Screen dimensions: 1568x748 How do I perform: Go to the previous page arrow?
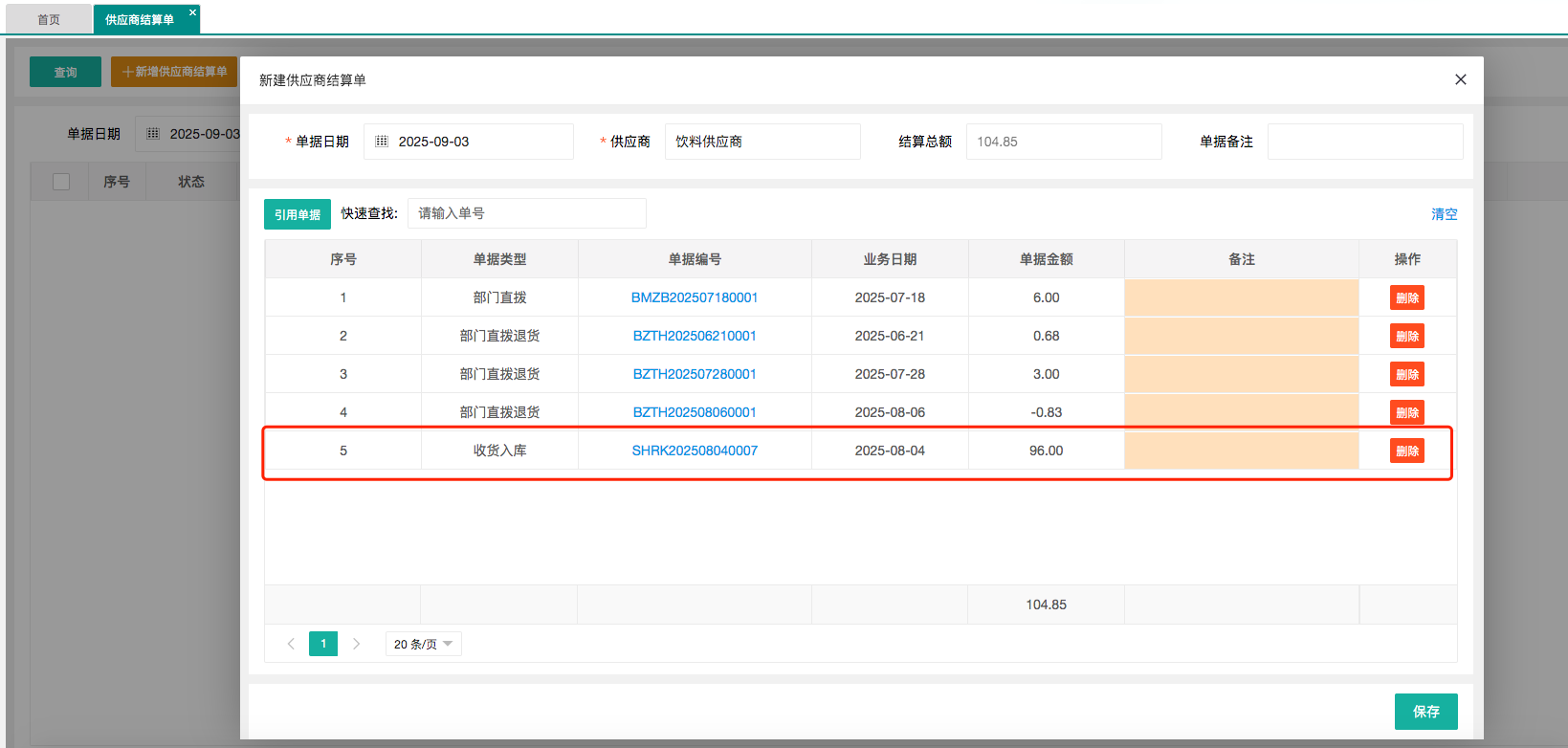click(291, 644)
